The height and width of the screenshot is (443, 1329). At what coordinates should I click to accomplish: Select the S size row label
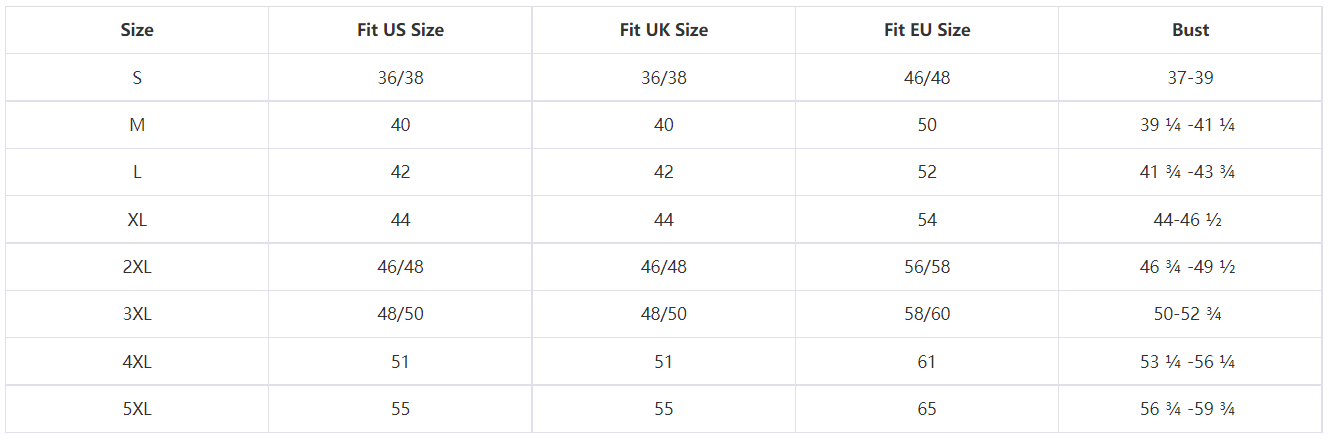[x=137, y=78]
